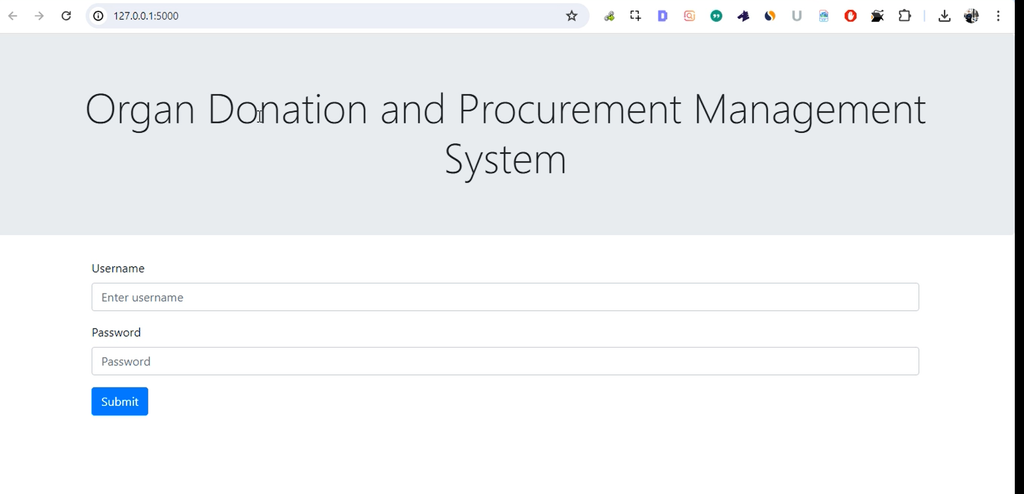Open the teal quotation mark extension
The width and height of the screenshot is (1024, 494).
[x=716, y=16]
